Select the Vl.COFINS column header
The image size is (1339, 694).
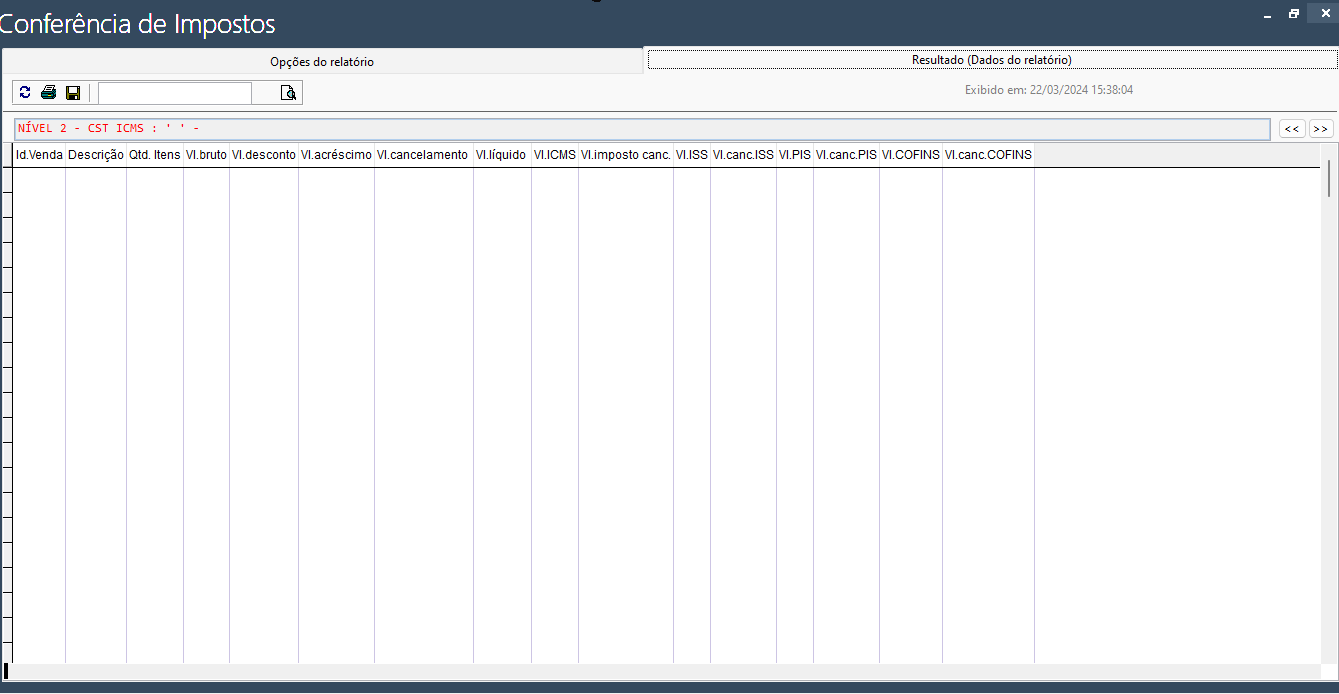coord(911,155)
